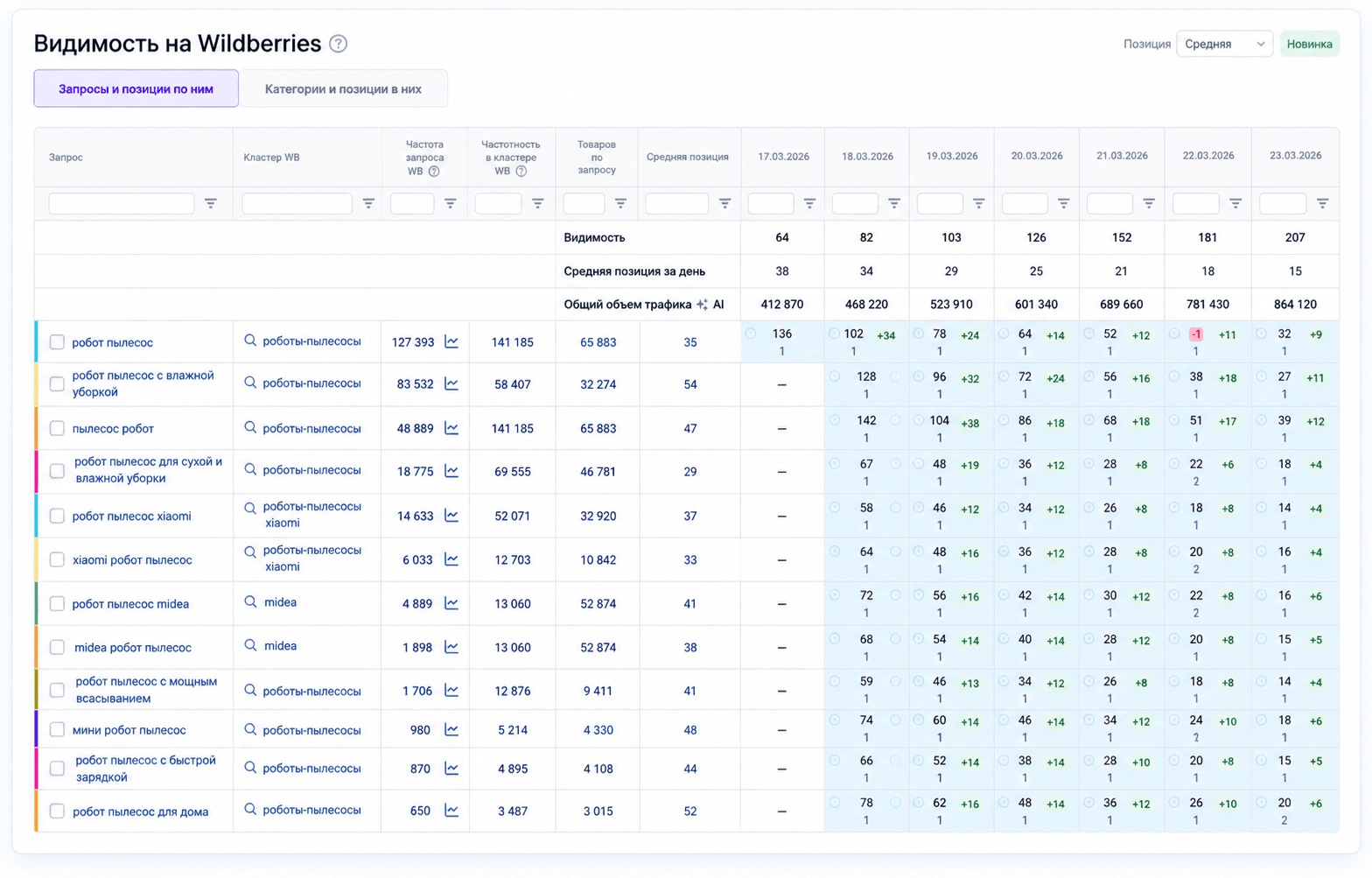
Task: Check the робот пылесос xiaomi row
Action: [x=57, y=516]
